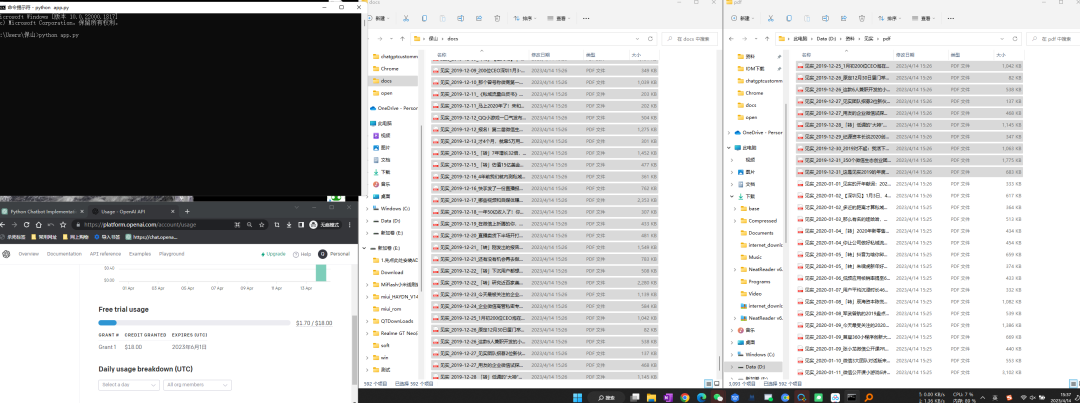Screen dimensions: 1080x403
Task: Open Chrome's three-dot menu
Action: [349, 225]
